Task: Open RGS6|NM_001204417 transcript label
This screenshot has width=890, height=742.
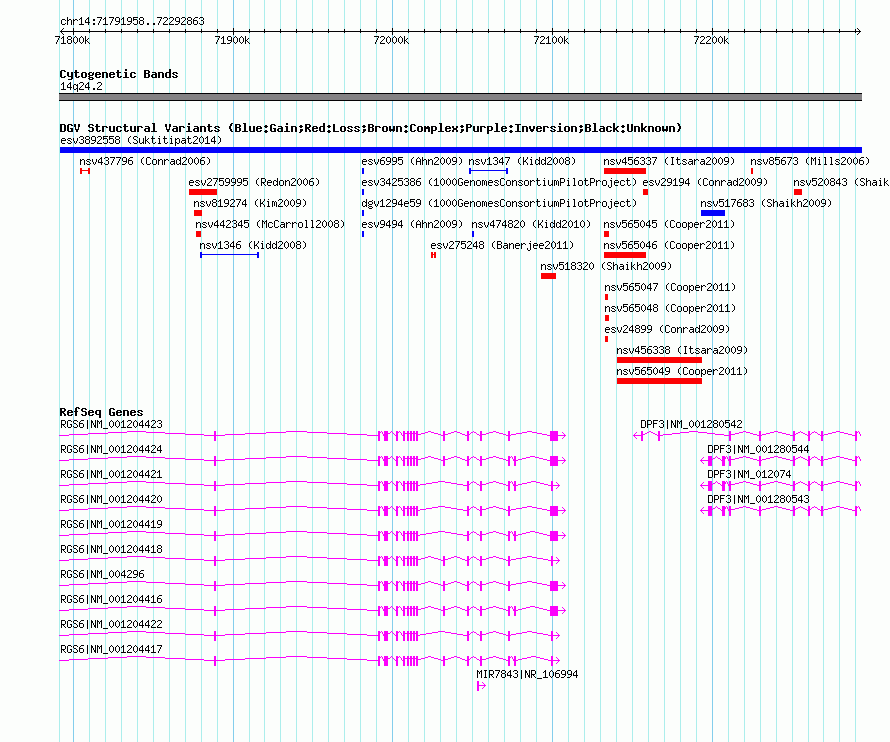Action: click(x=111, y=649)
